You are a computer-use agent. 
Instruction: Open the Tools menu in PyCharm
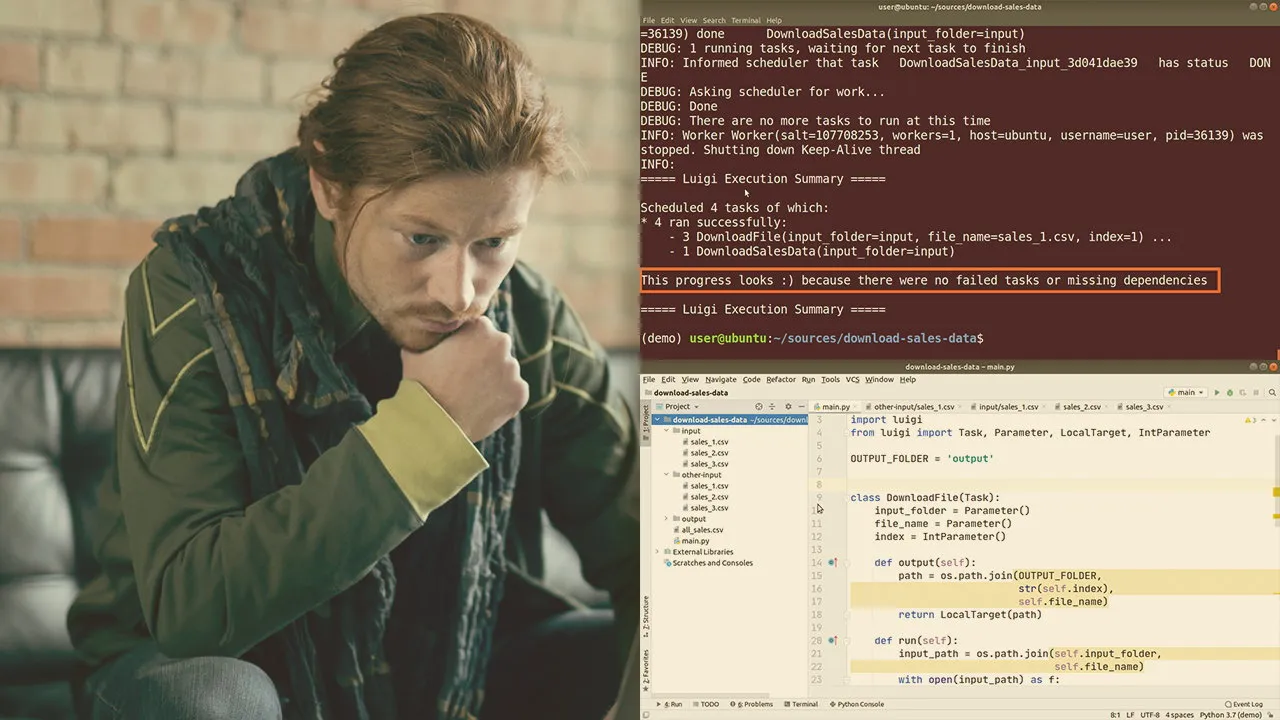(830, 380)
